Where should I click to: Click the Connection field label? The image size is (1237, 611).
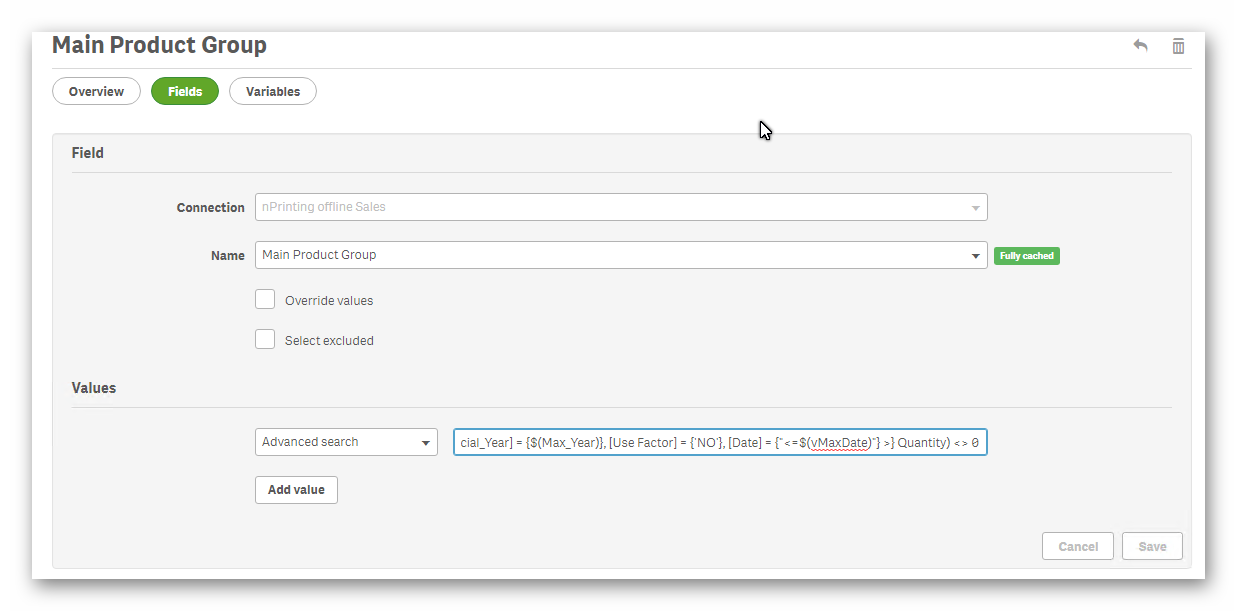[x=210, y=208]
